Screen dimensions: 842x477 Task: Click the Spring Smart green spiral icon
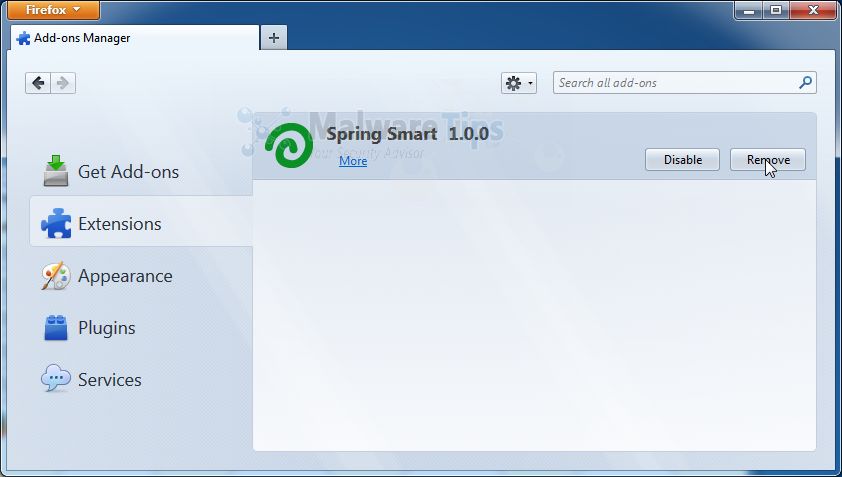(x=289, y=145)
